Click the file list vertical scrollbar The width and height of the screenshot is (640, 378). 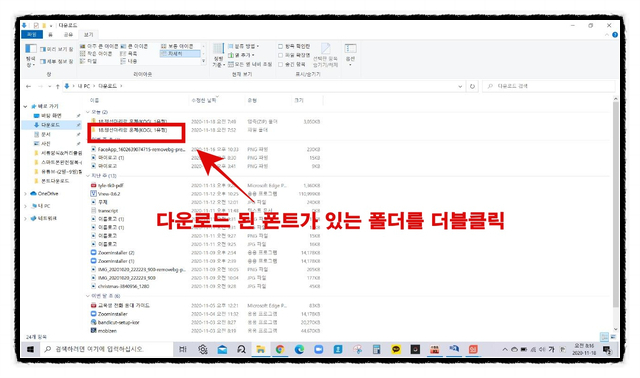point(616,204)
